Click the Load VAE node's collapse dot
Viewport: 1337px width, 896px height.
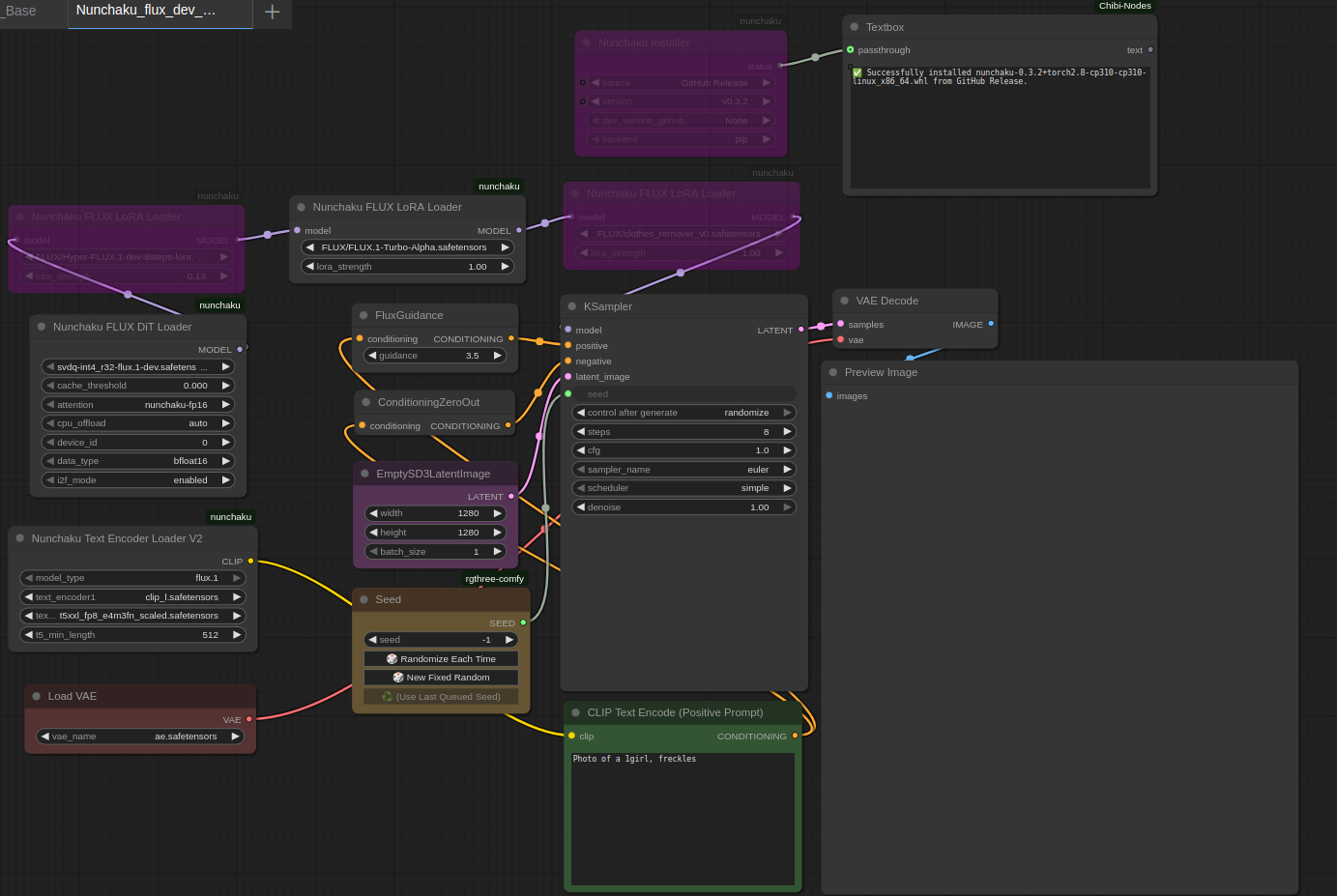[36, 696]
